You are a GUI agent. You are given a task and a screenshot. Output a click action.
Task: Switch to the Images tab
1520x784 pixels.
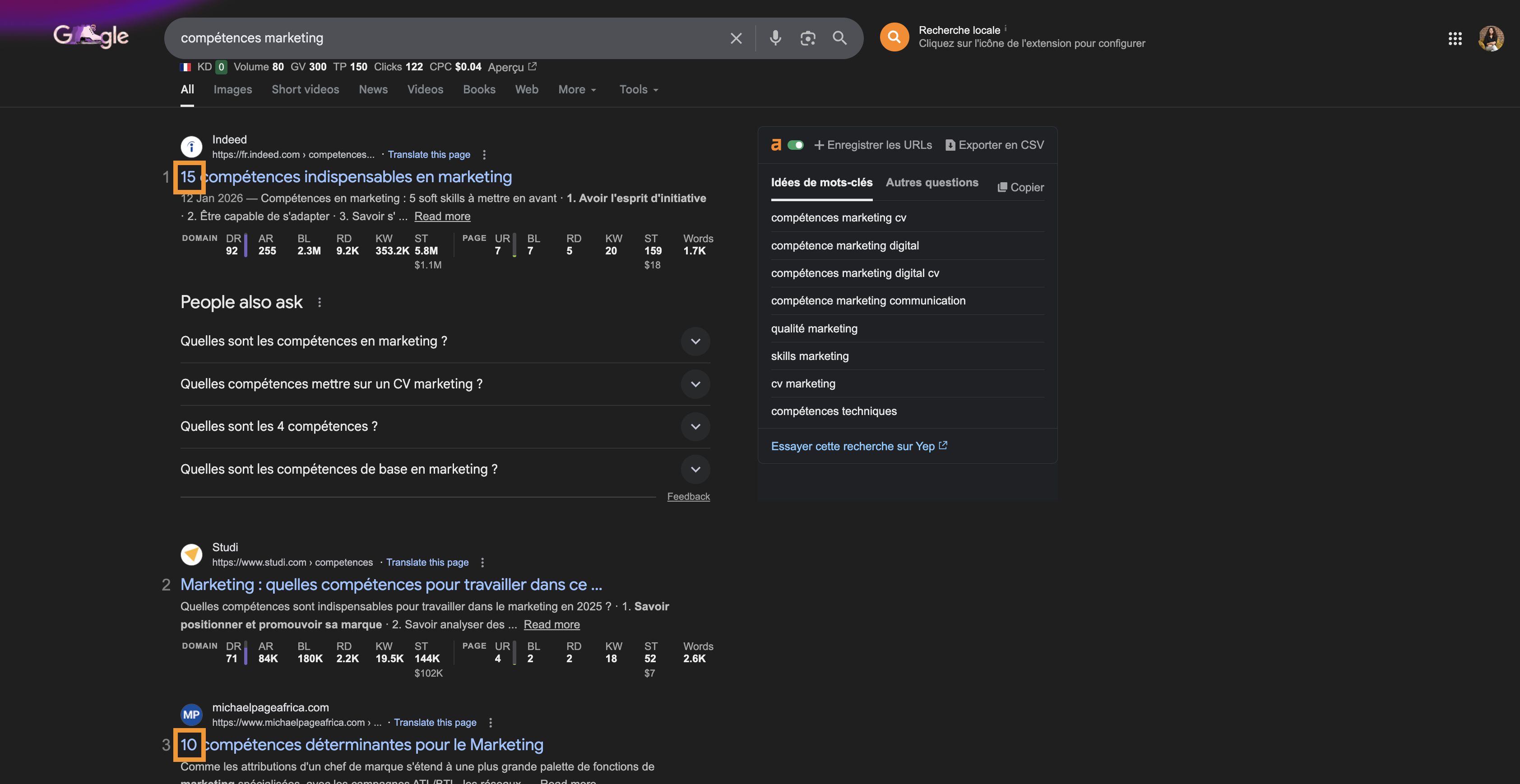click(x=232, y=89)
